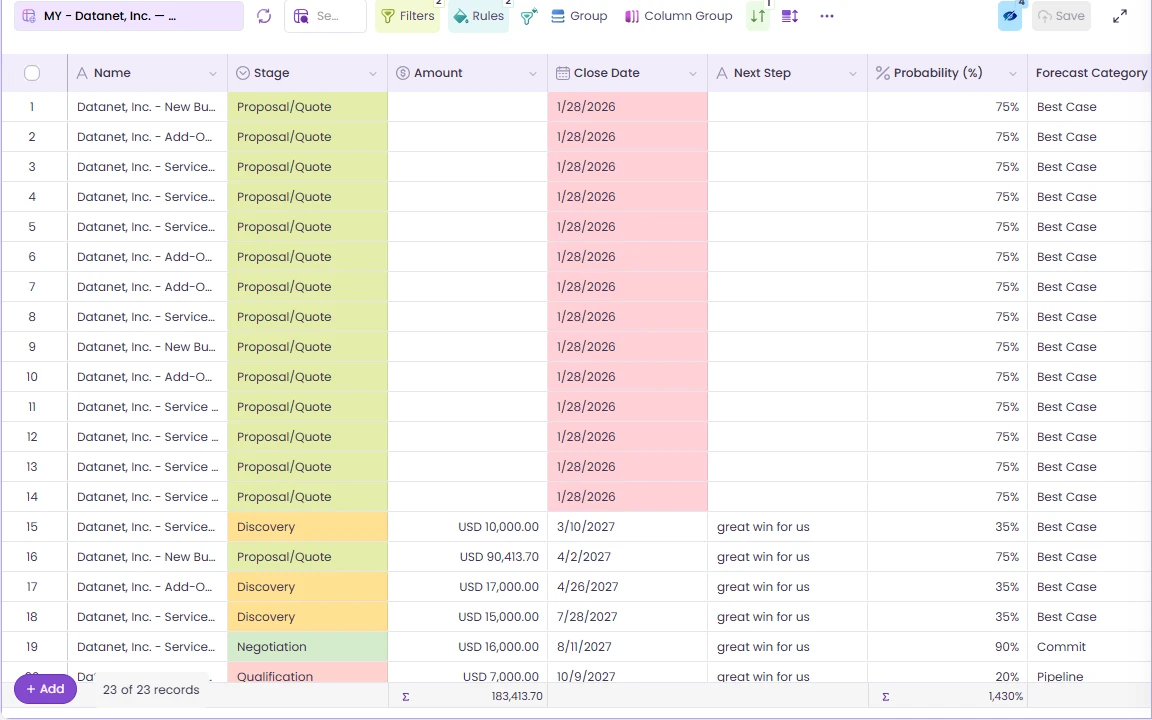Click the USD 90,413.70 amount cell
1152x720 pixels.
pyautogui.click(x=467, y=557)
